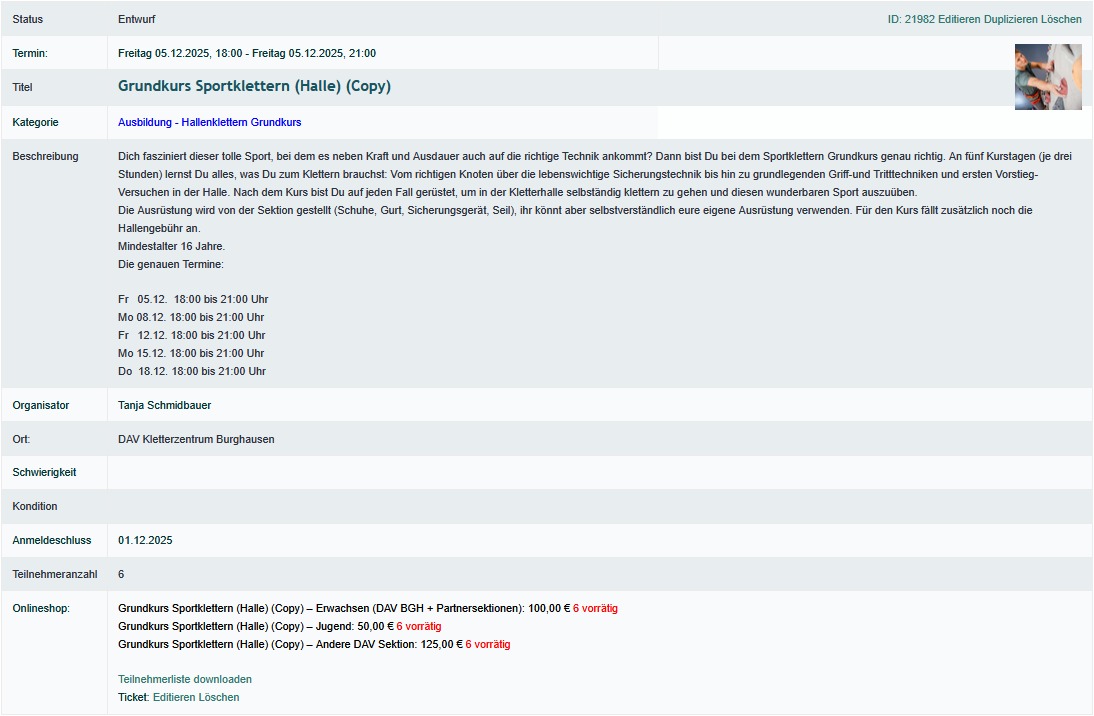Screen dimensions: 1094x716
Task: Select the Andere DAV Sektion 125,00 € item
Action: [x=289, y=644]
